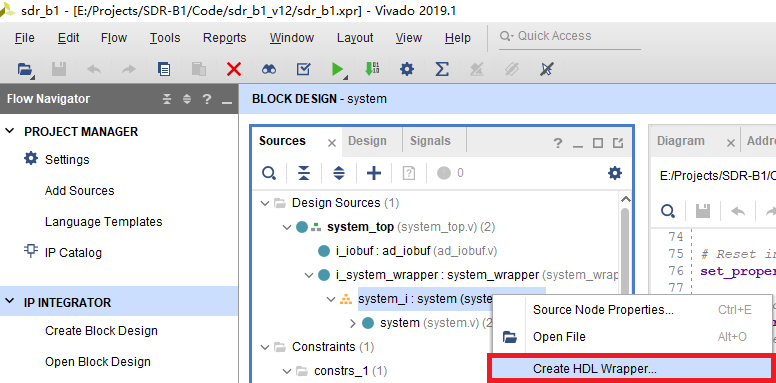Open the Edit menu
The image size is (776, 383).
pyautogui.click(x=68, y=38)
